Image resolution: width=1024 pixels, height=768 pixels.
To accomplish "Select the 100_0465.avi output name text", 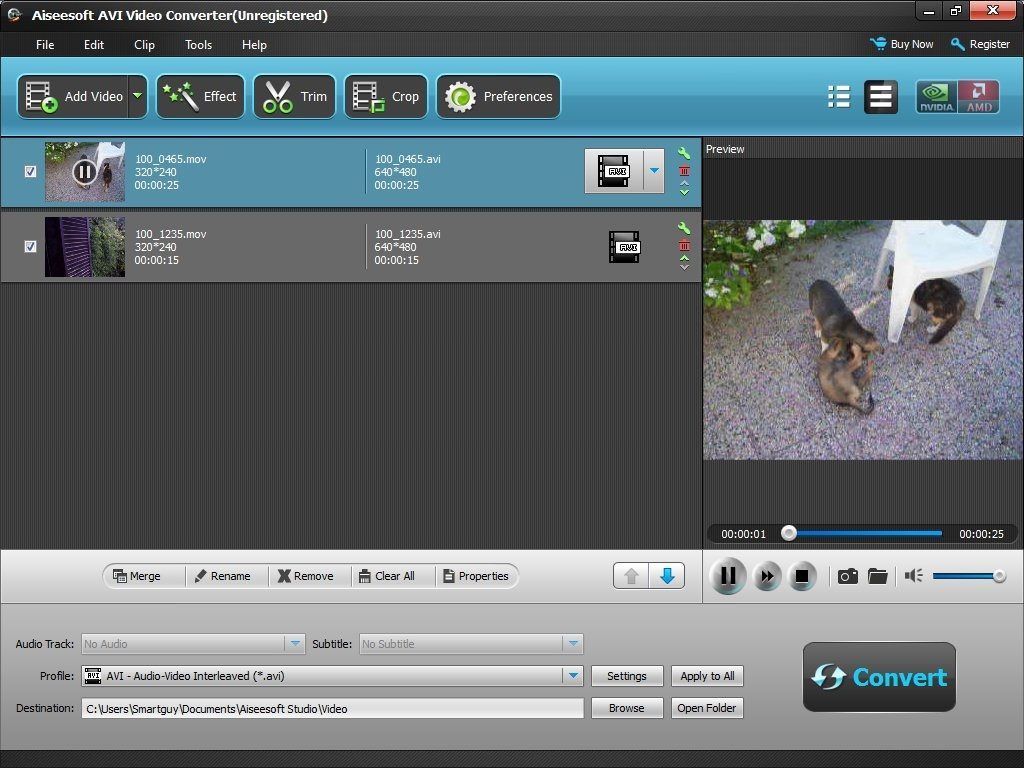I will point(408,159).
